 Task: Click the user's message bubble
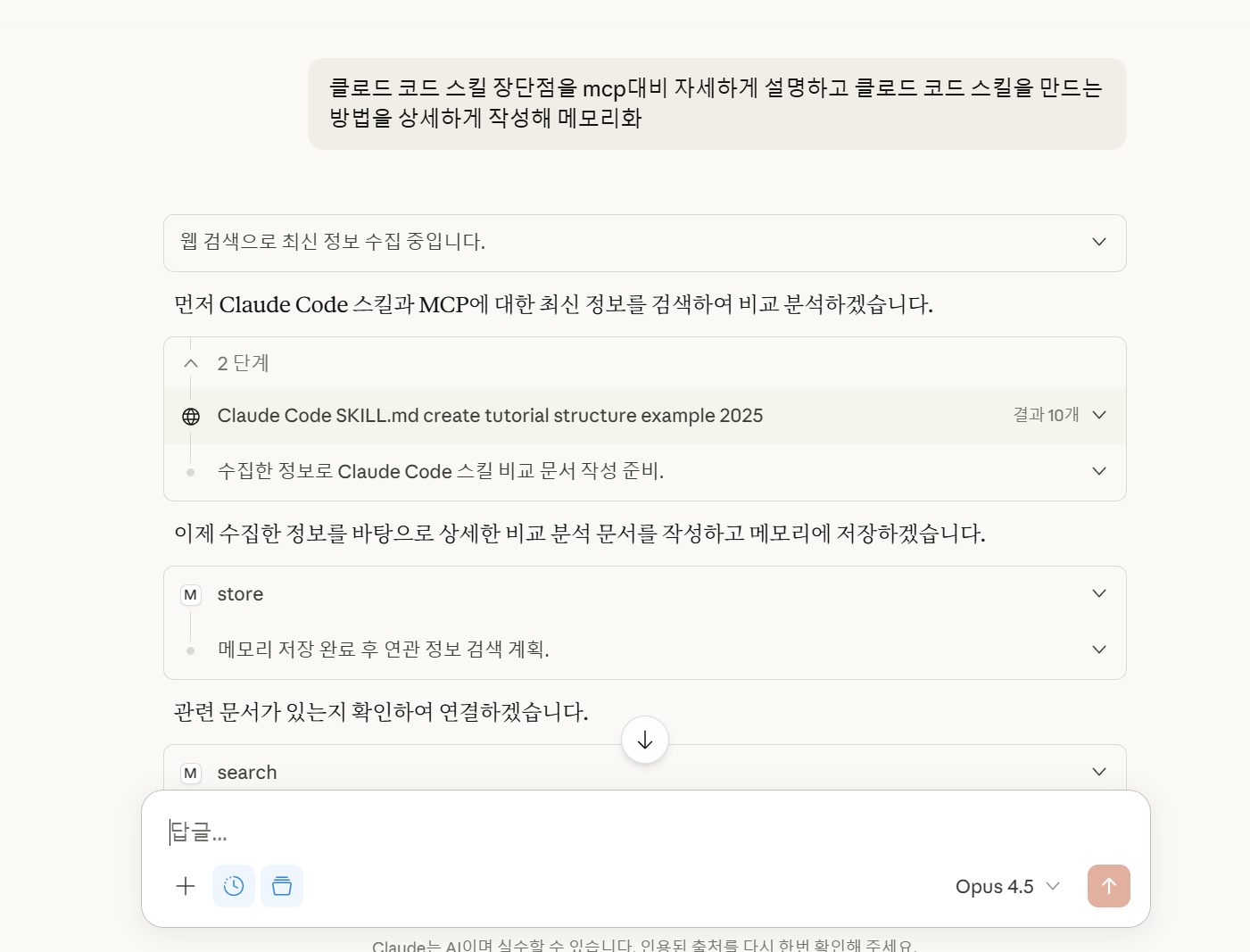(716, 103)
